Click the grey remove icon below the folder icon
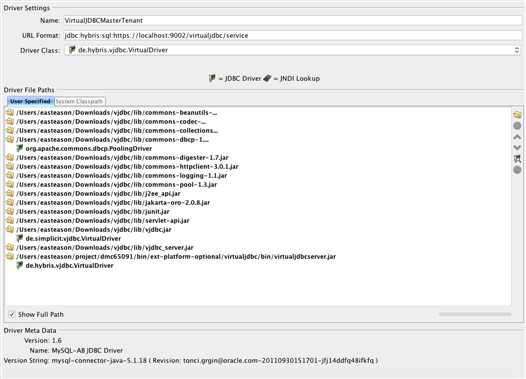 pos(517,126)
